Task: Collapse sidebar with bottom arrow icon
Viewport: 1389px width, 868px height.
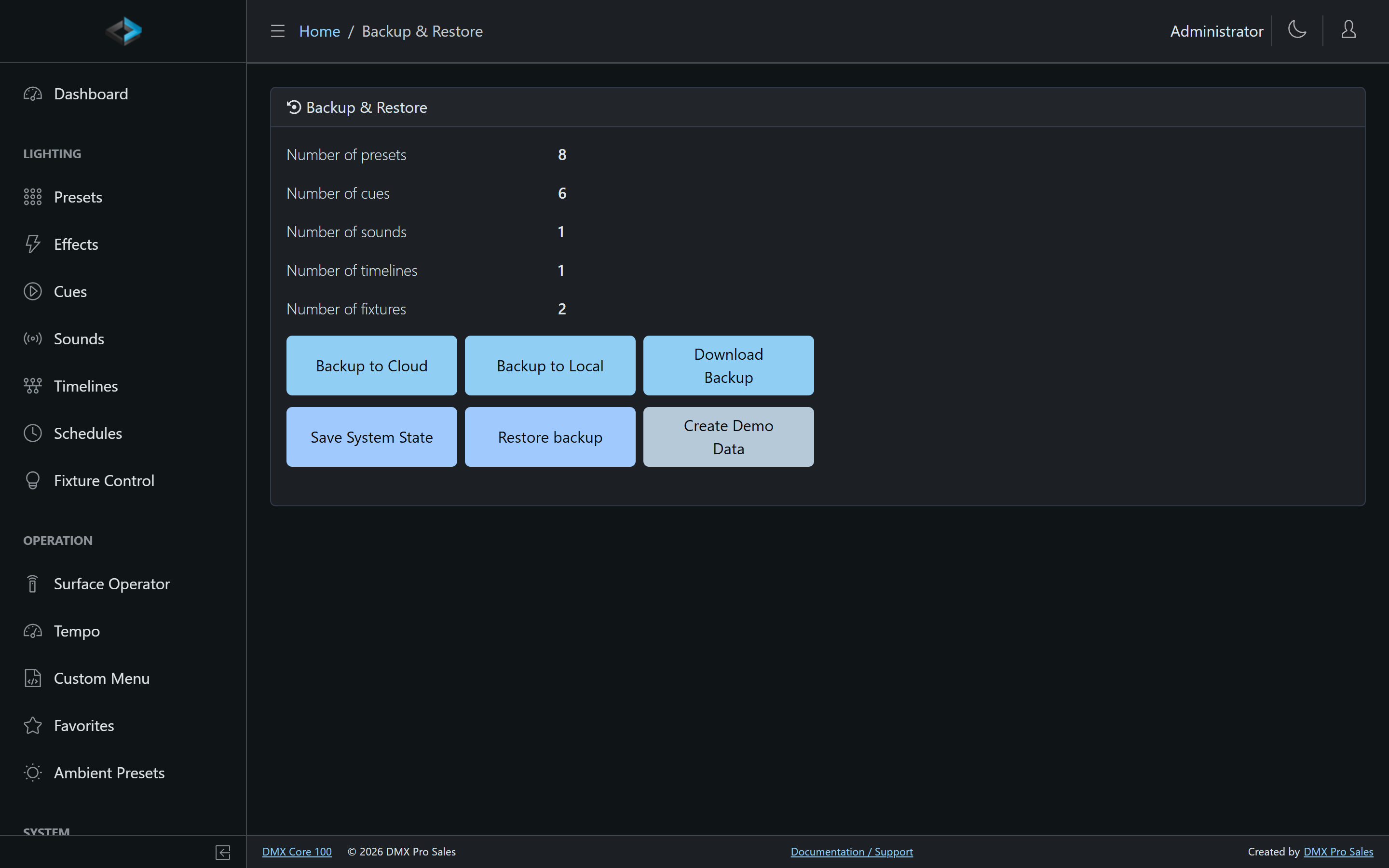Action: pos(223,853)
